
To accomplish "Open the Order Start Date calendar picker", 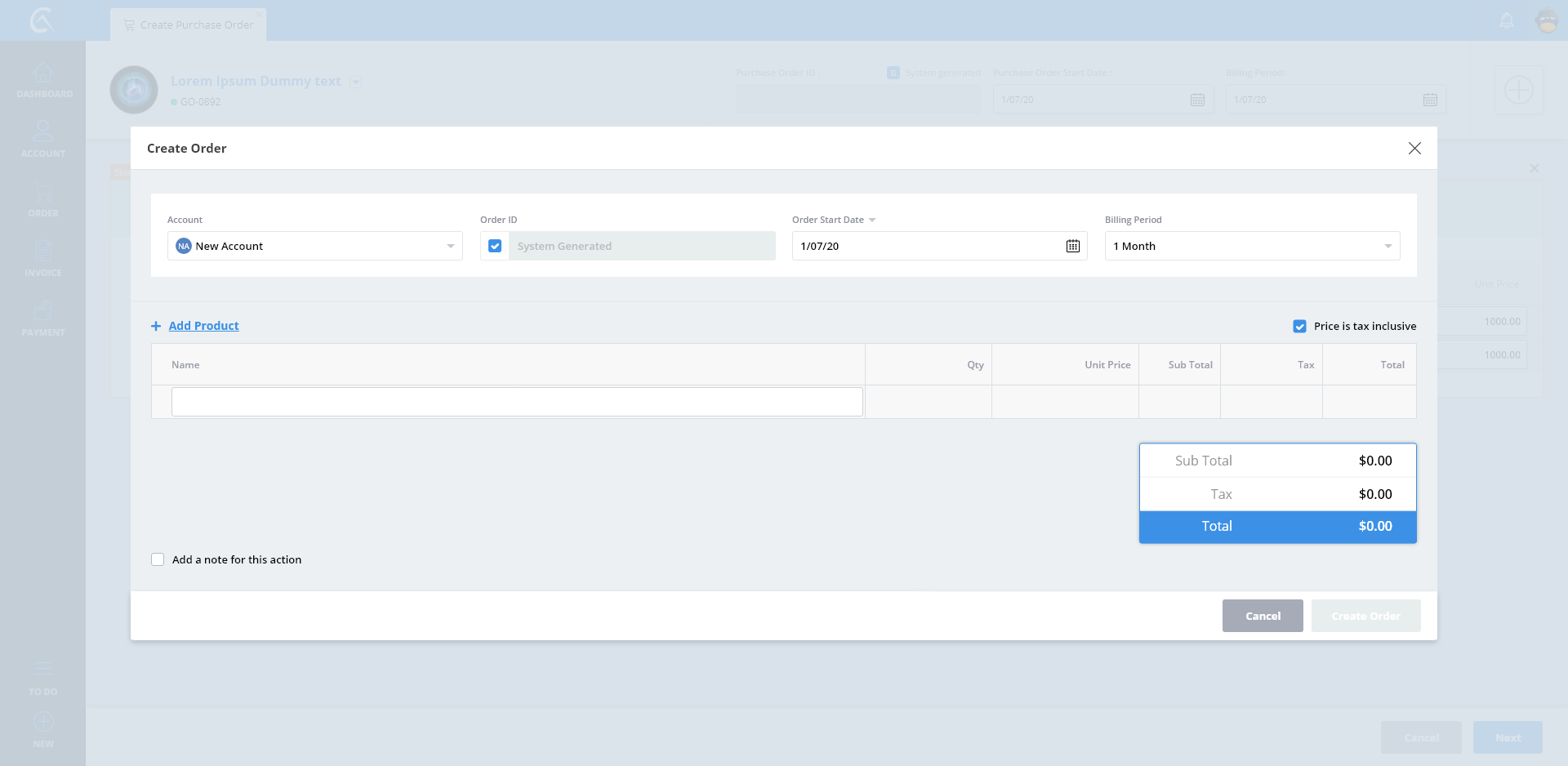I will (1072, 246).
